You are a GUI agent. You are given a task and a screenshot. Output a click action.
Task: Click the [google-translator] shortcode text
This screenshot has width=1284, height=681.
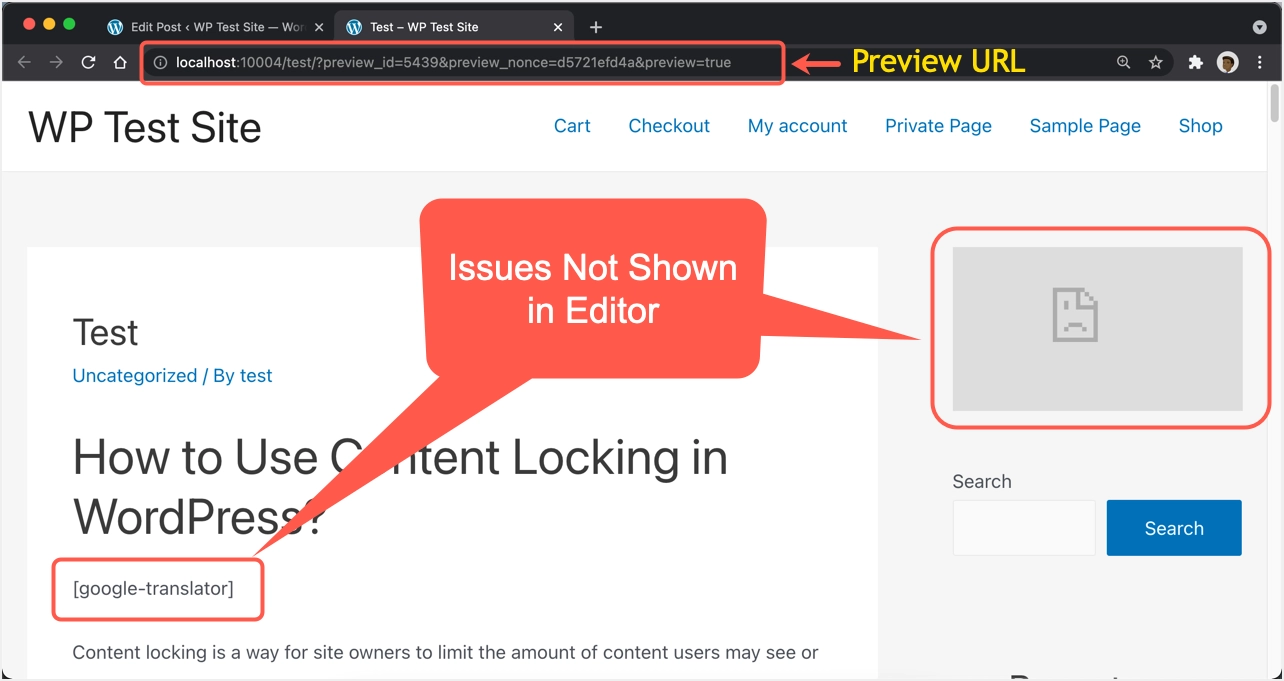(153, 589)
